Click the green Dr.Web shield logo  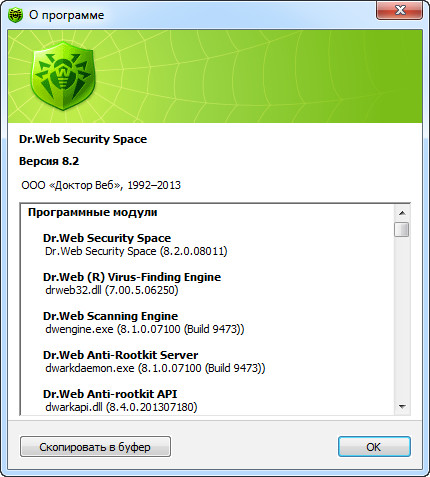point(63,76)
